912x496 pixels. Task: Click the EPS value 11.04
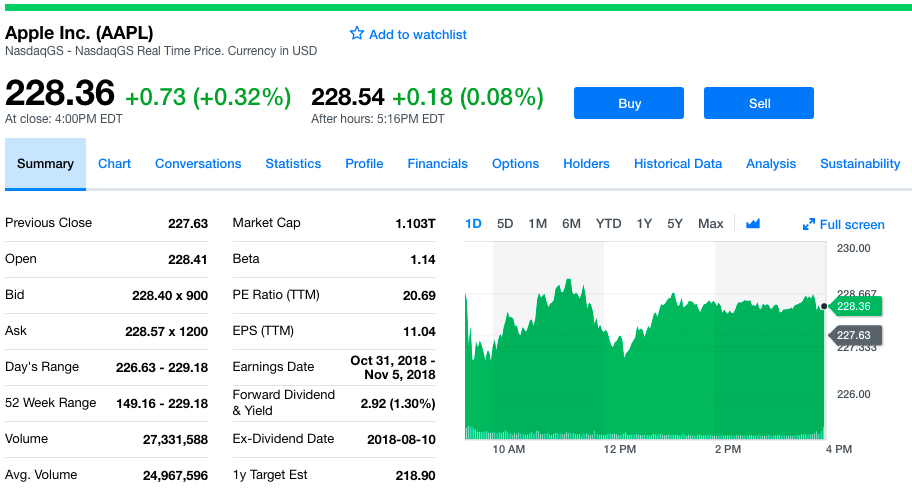click(x=419, y=332)
